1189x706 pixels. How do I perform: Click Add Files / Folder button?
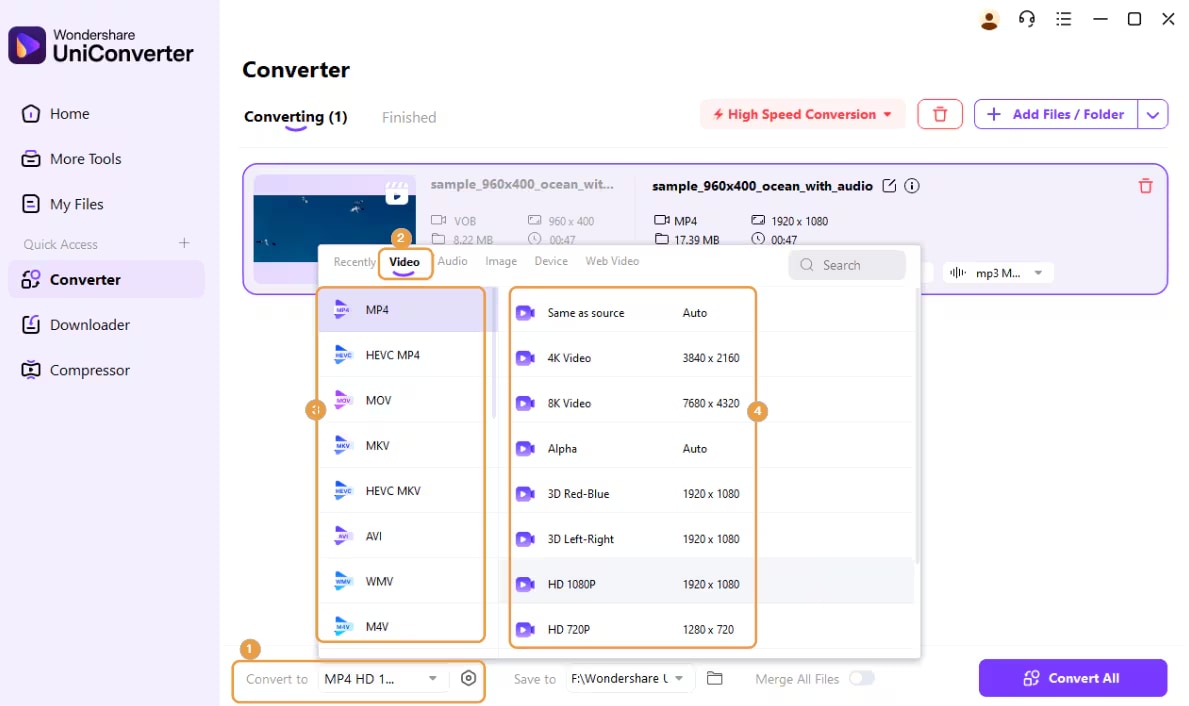(1056, 115)
